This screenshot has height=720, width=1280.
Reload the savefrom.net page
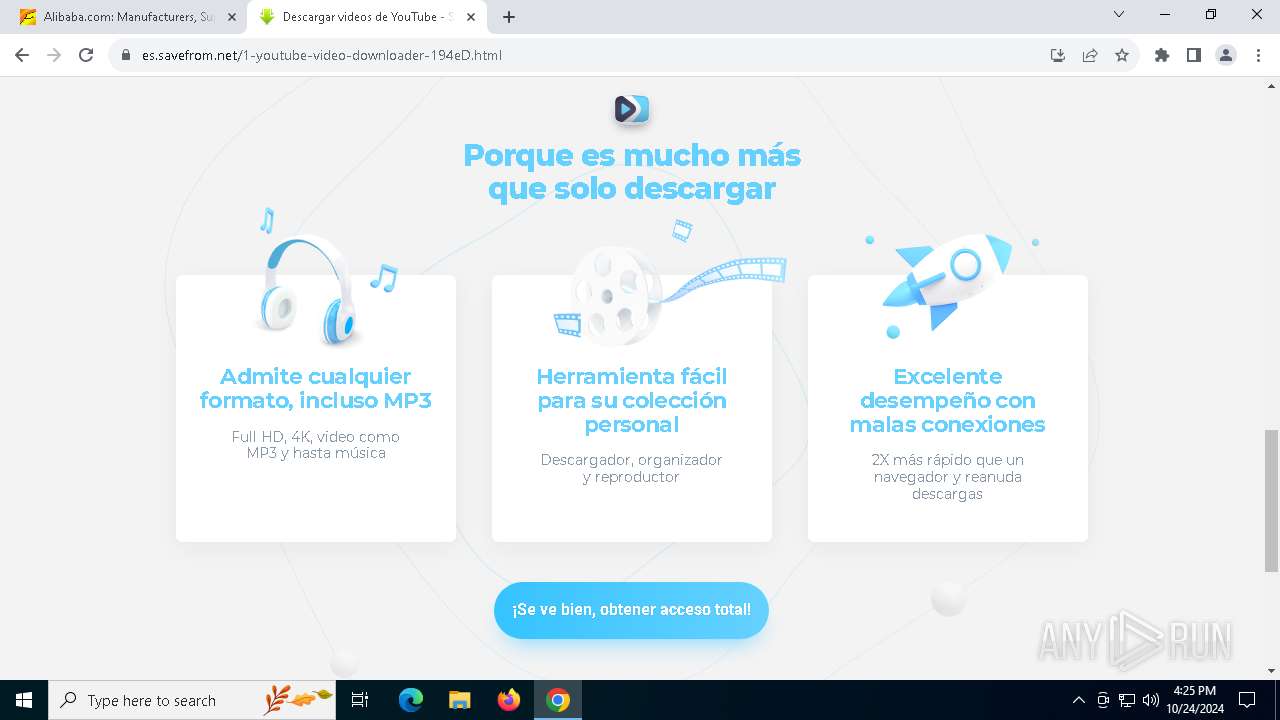(x=86, y=55)
